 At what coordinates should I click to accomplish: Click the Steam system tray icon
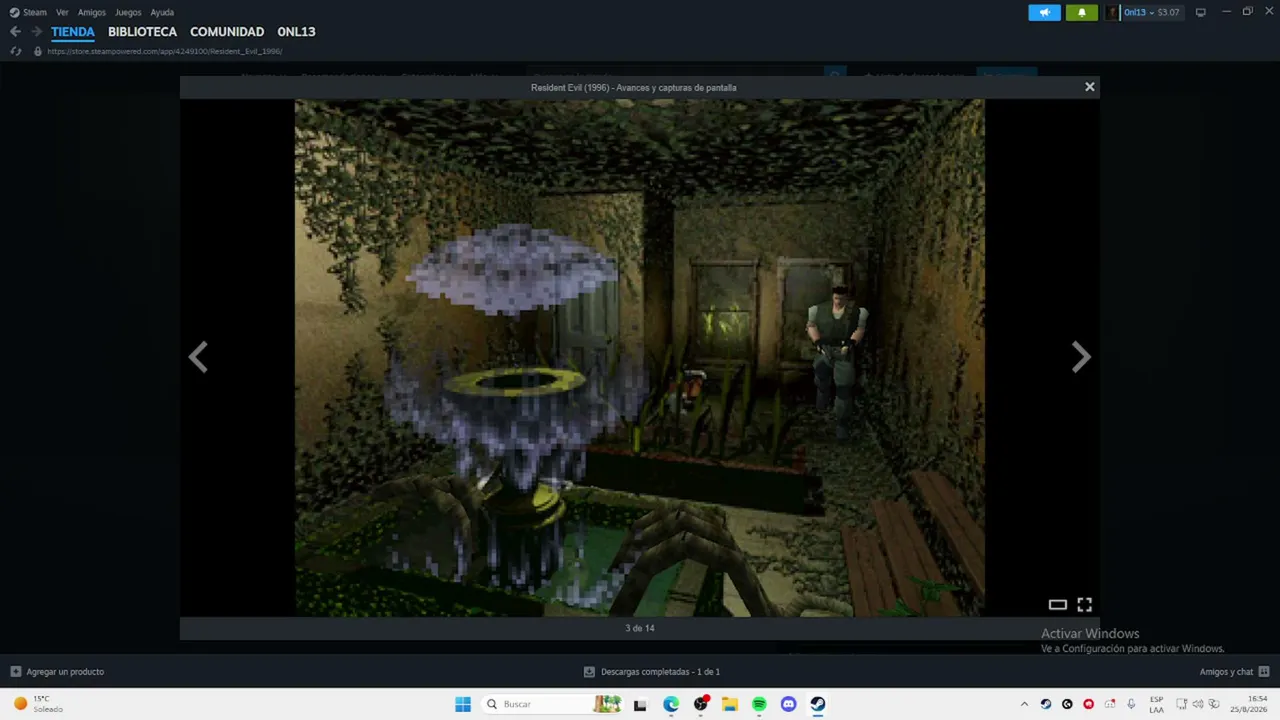click(1046, 704)
